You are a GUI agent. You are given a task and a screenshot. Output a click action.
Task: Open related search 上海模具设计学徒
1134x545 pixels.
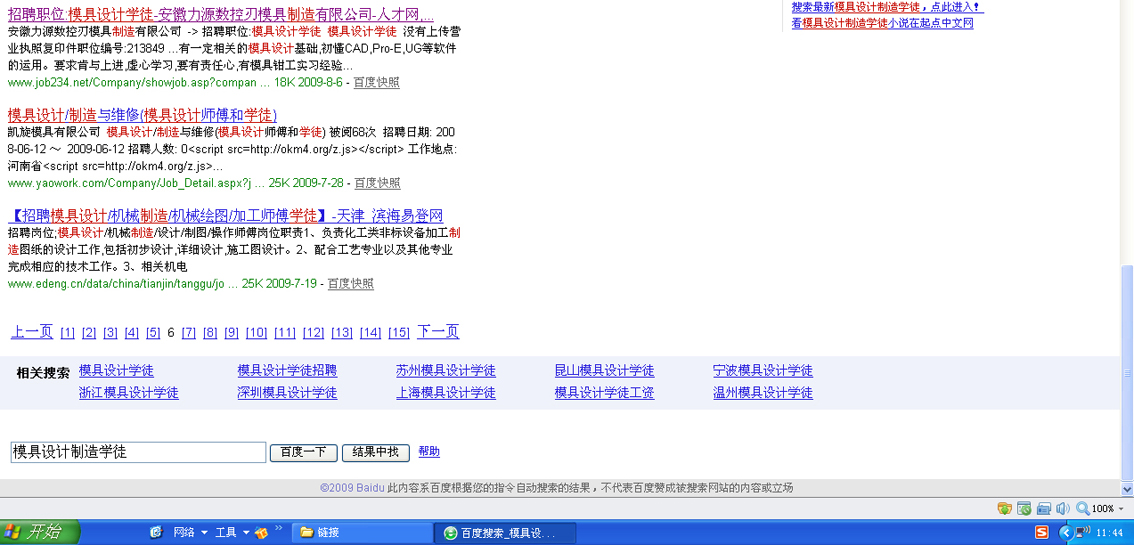[446, 393]
